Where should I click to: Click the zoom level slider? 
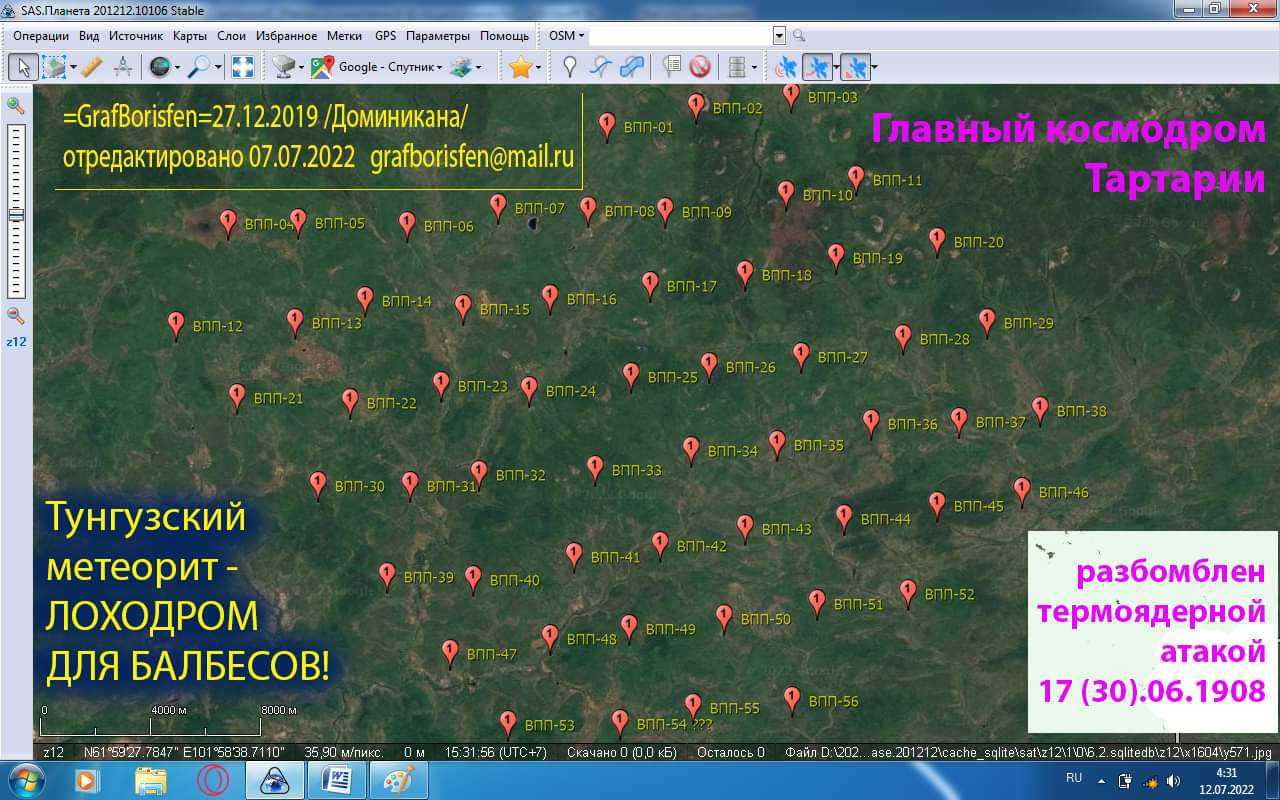(x=16, y=215)
